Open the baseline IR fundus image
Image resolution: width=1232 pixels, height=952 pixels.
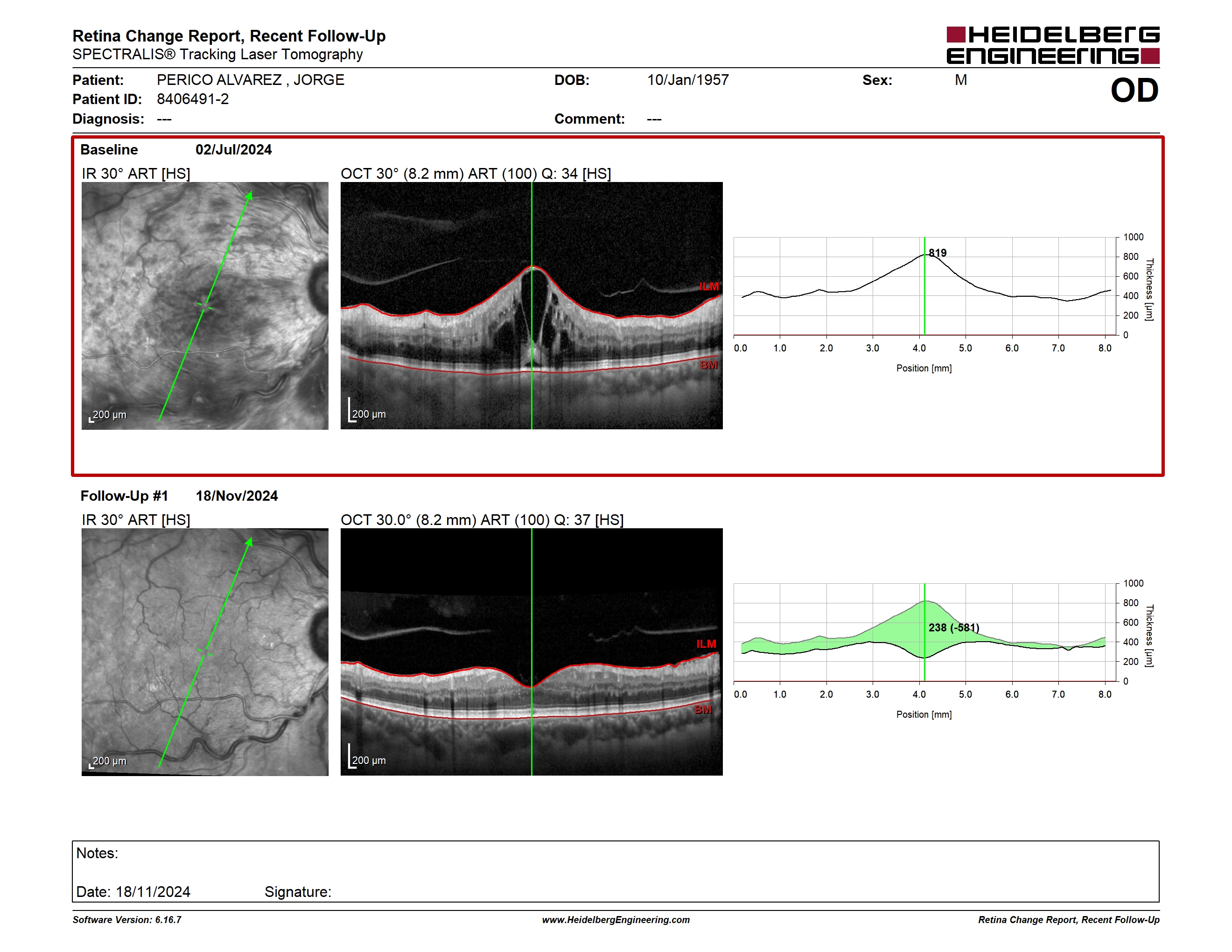(x=205, y=306)
